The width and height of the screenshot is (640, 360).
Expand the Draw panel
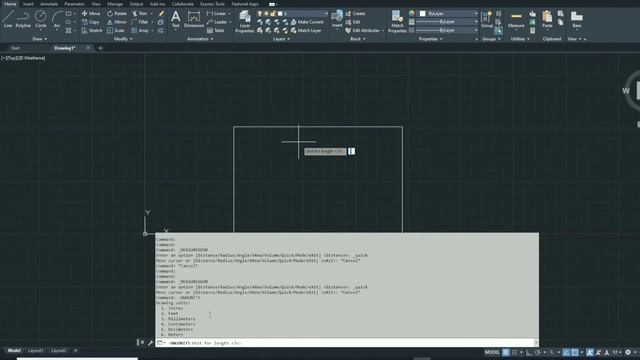40,39
